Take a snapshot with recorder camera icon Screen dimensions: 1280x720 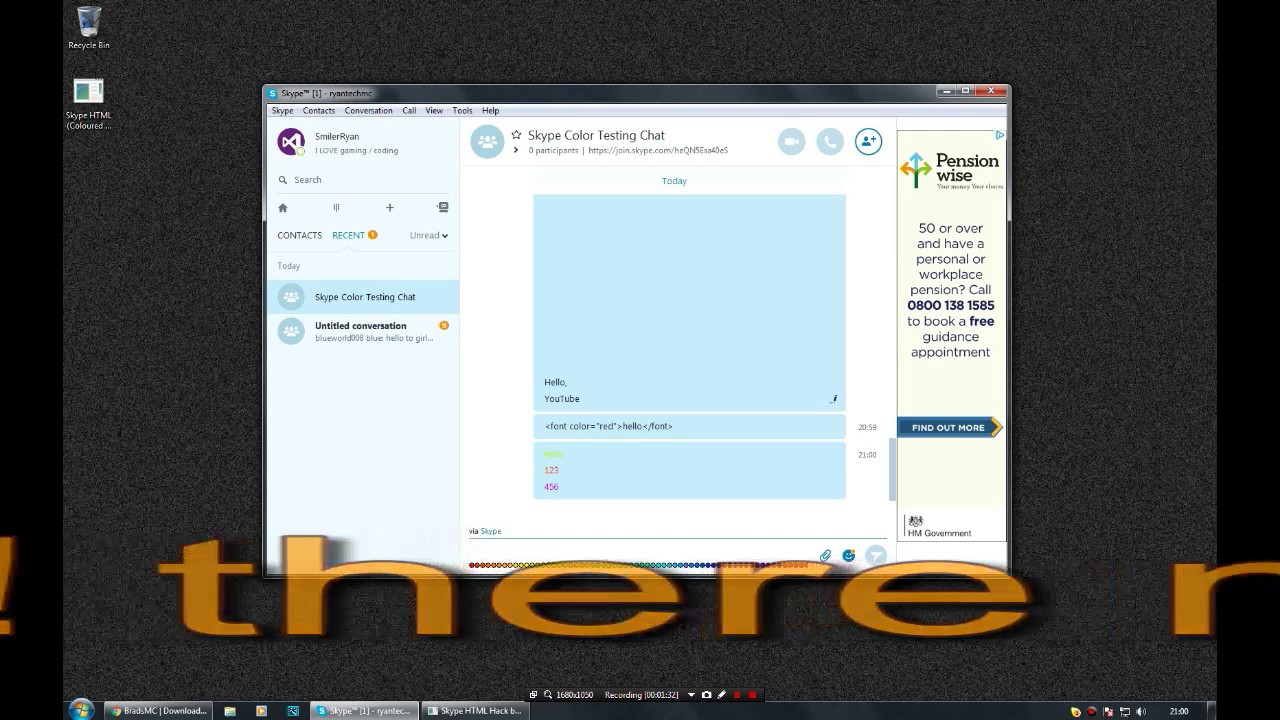[x=706, y=695]
